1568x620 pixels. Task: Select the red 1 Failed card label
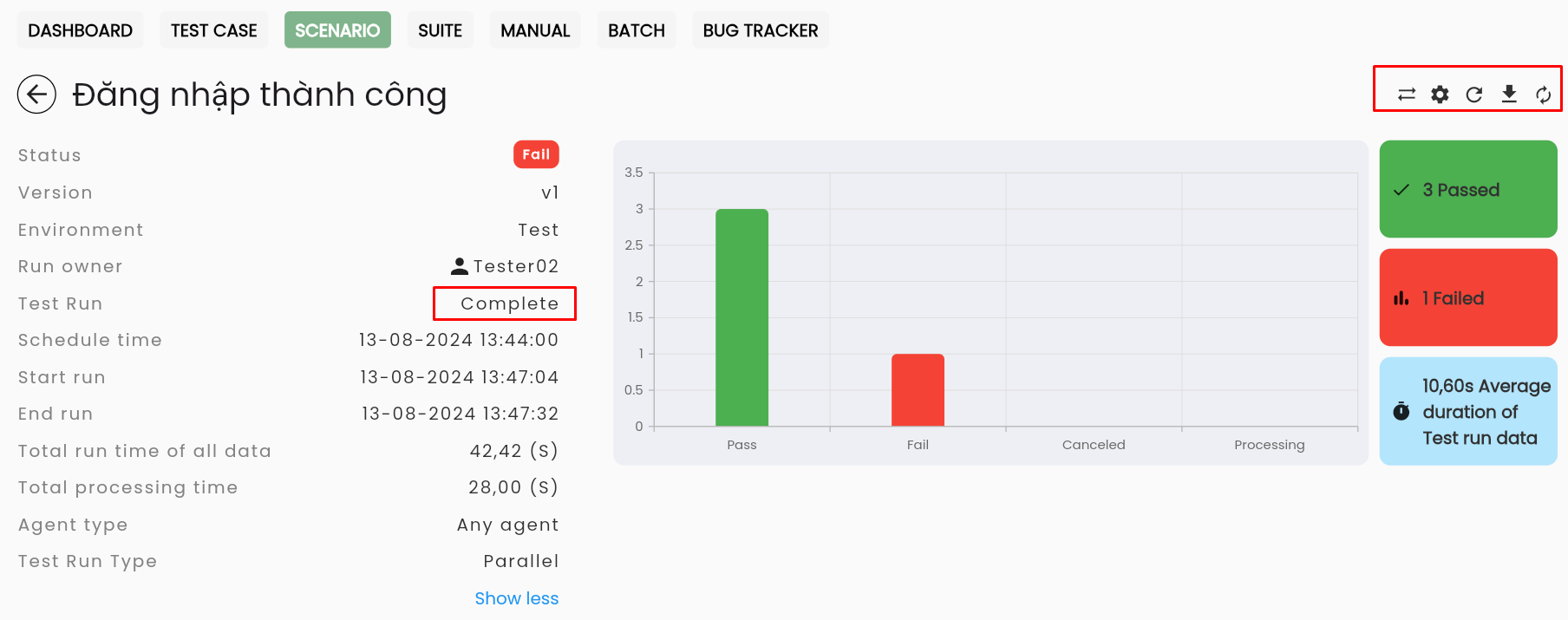click(x=1454, y=298)
